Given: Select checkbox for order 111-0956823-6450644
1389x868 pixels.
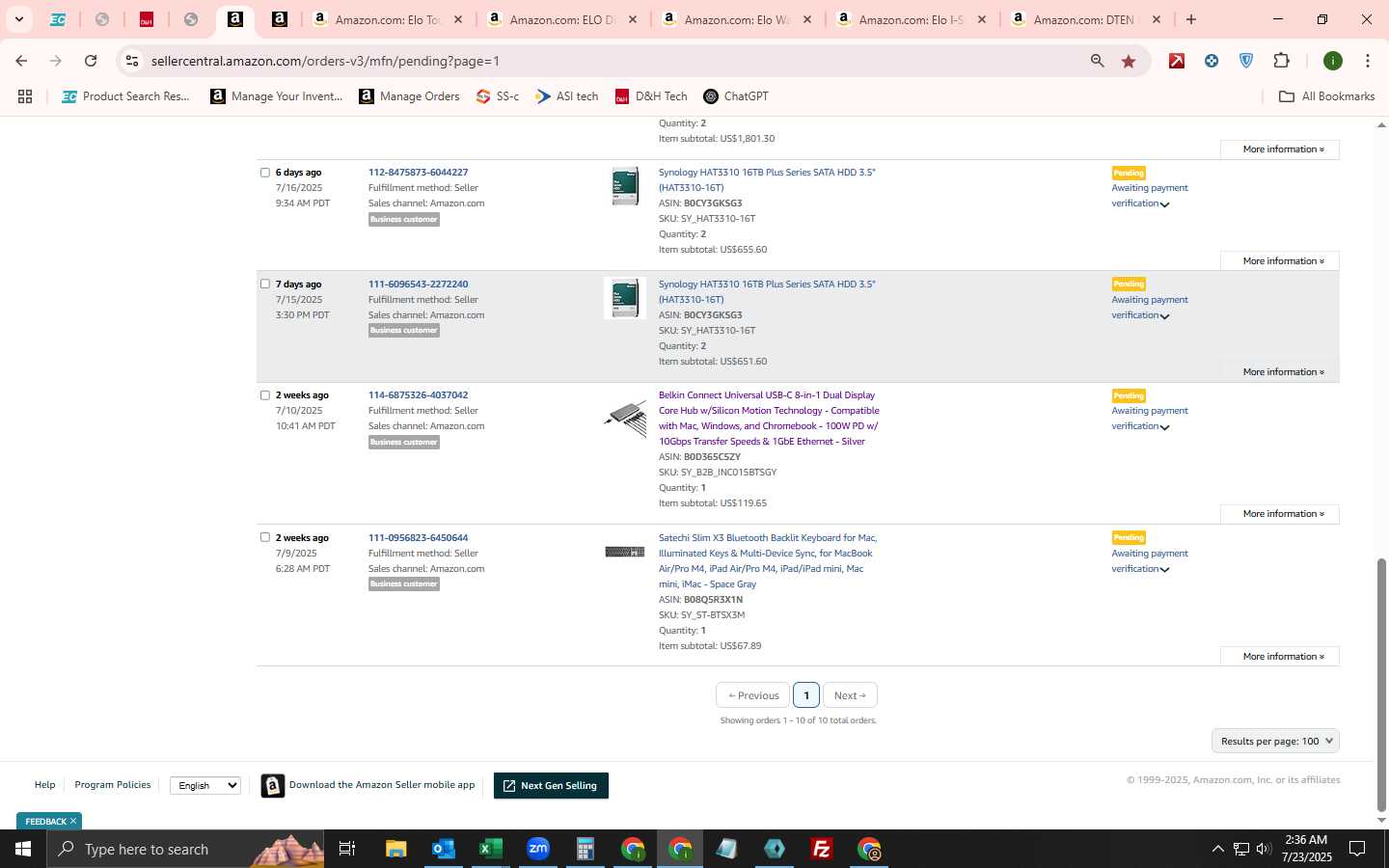Looking at the screenshot, I should click(x=265, y=538).
